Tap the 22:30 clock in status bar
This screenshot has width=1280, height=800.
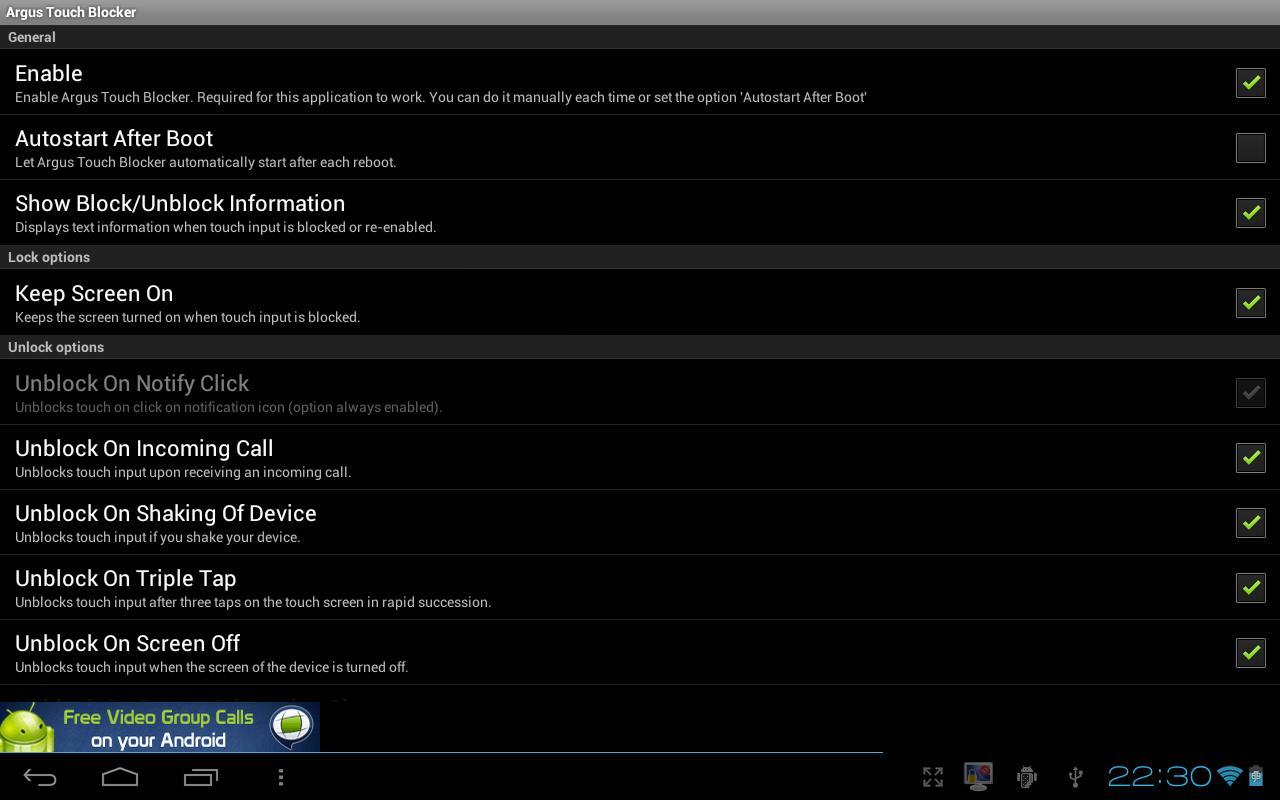click(1159, 776)
